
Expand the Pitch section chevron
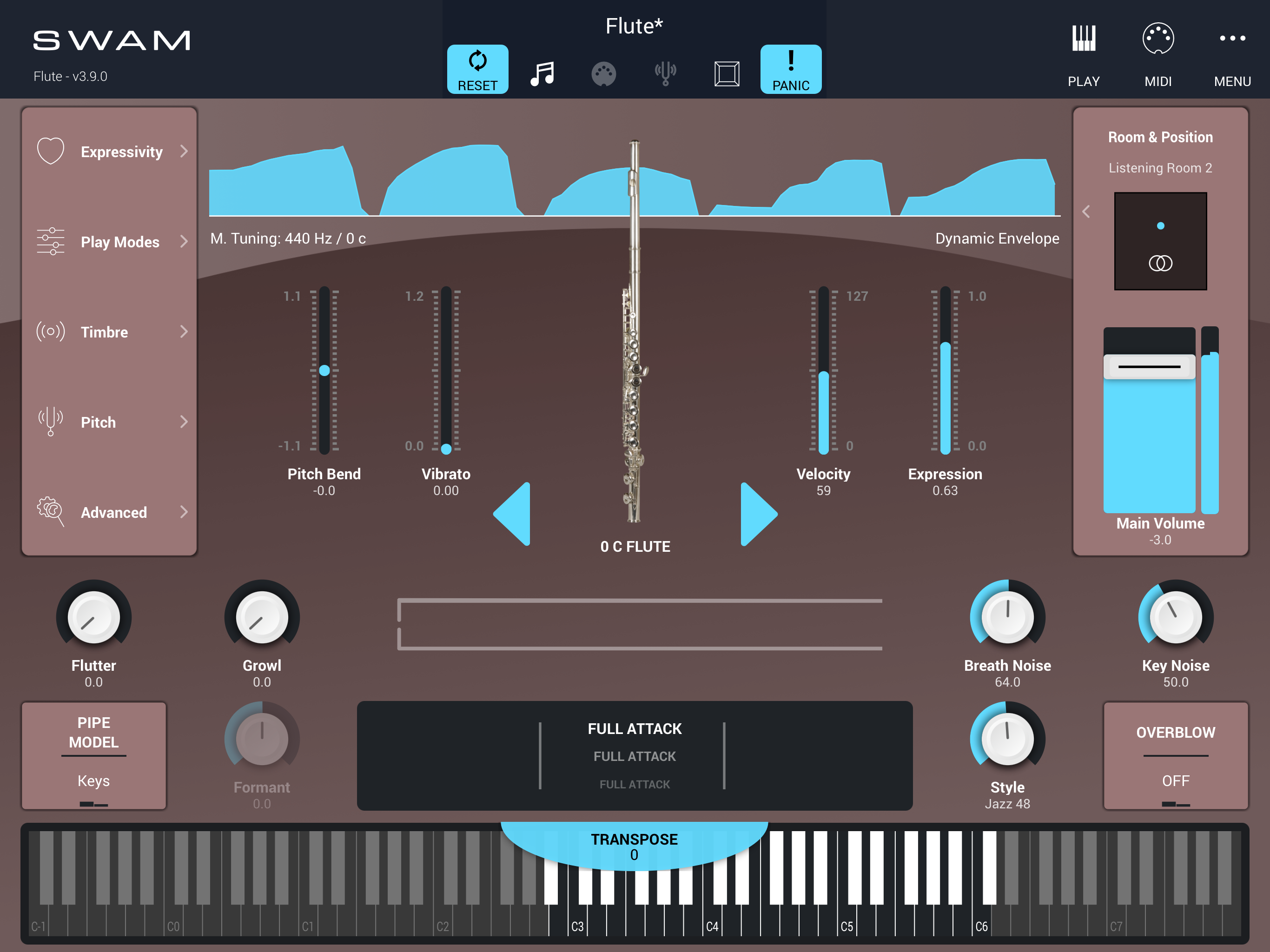point(184,422)
